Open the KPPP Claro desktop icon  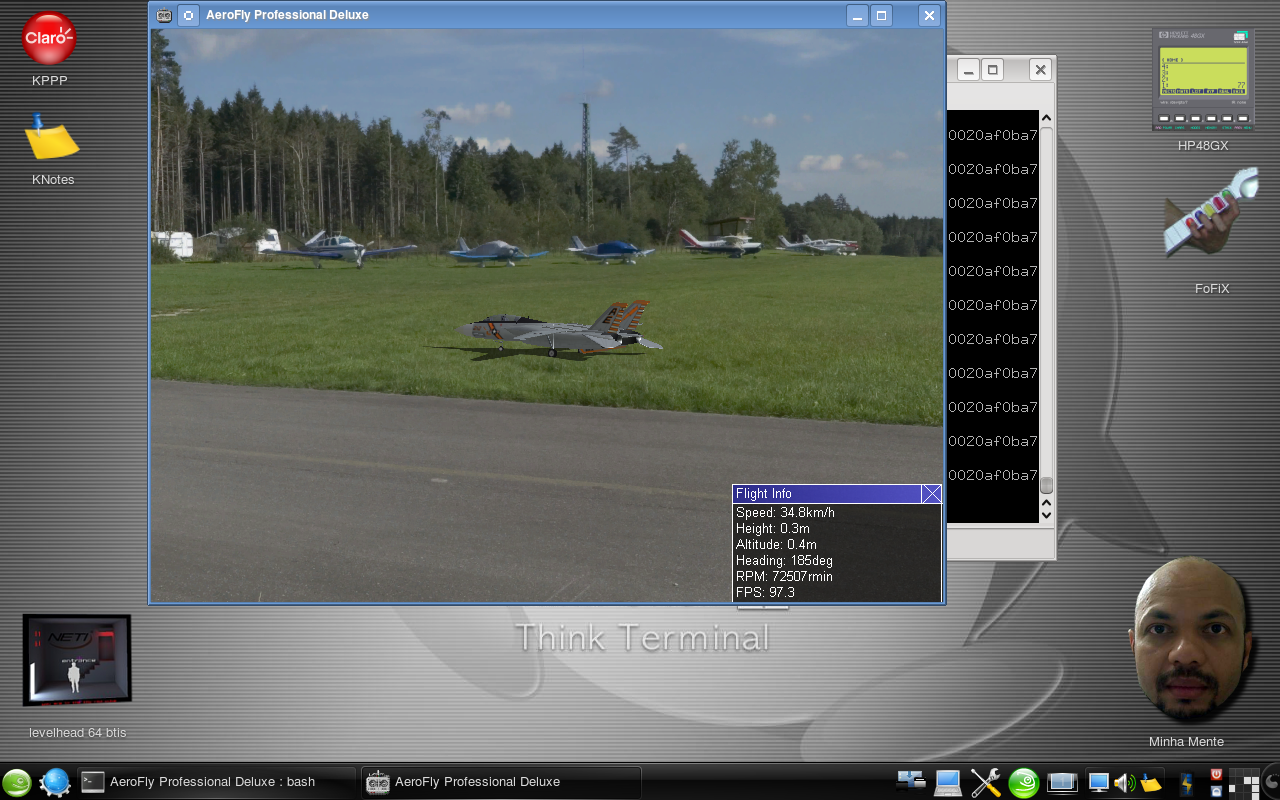click(49, 40)
